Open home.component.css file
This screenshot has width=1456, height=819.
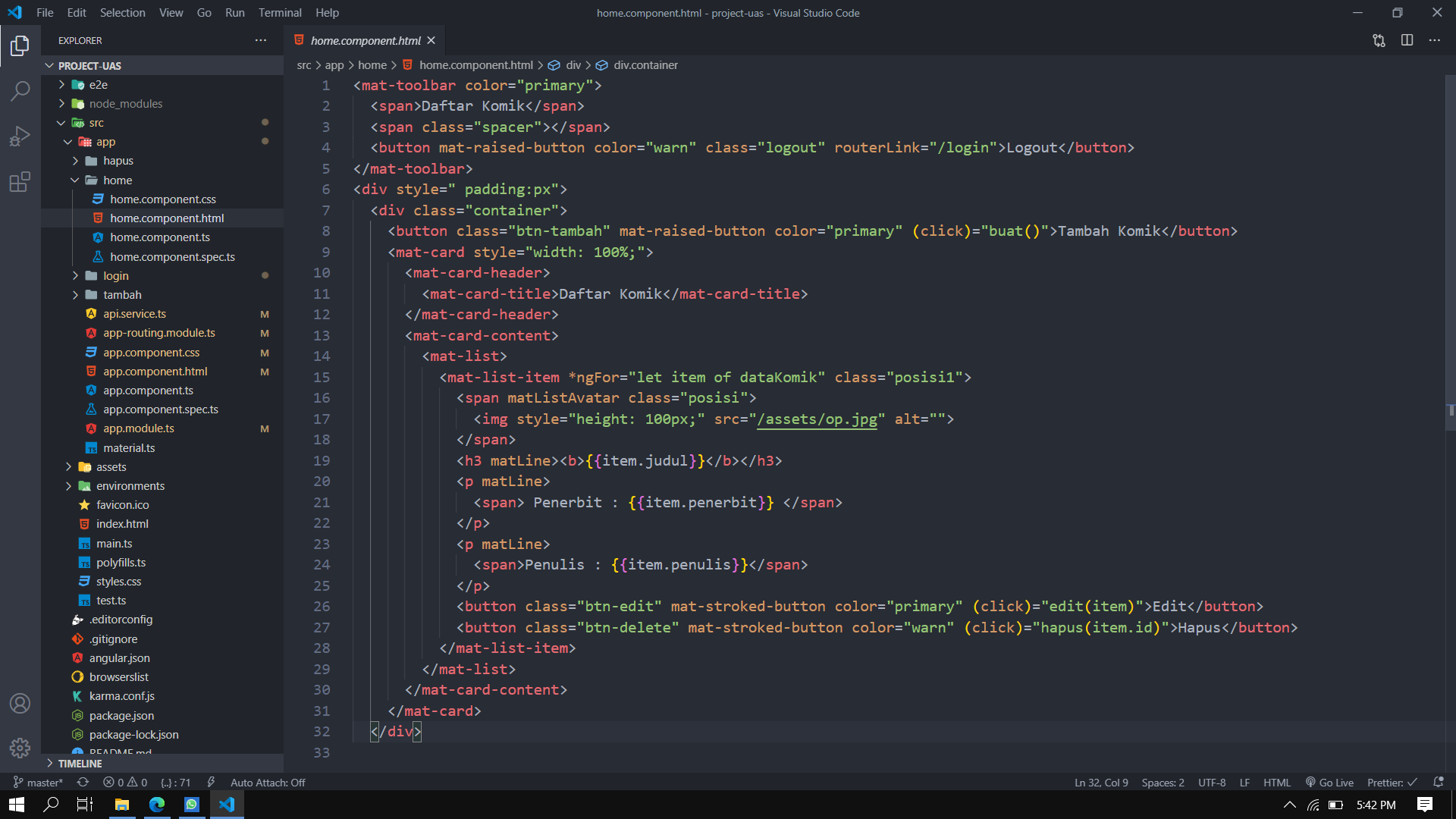tap(163, 199)
